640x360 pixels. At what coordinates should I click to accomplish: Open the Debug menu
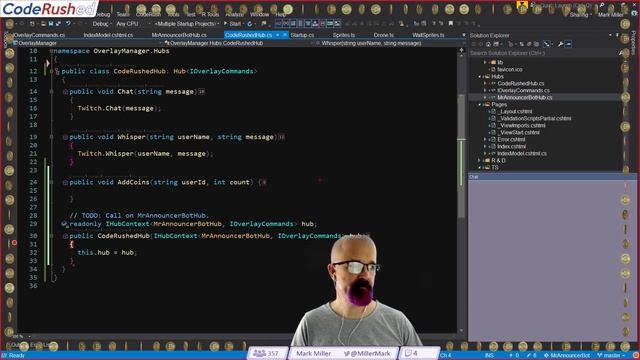tap(102, 14)
